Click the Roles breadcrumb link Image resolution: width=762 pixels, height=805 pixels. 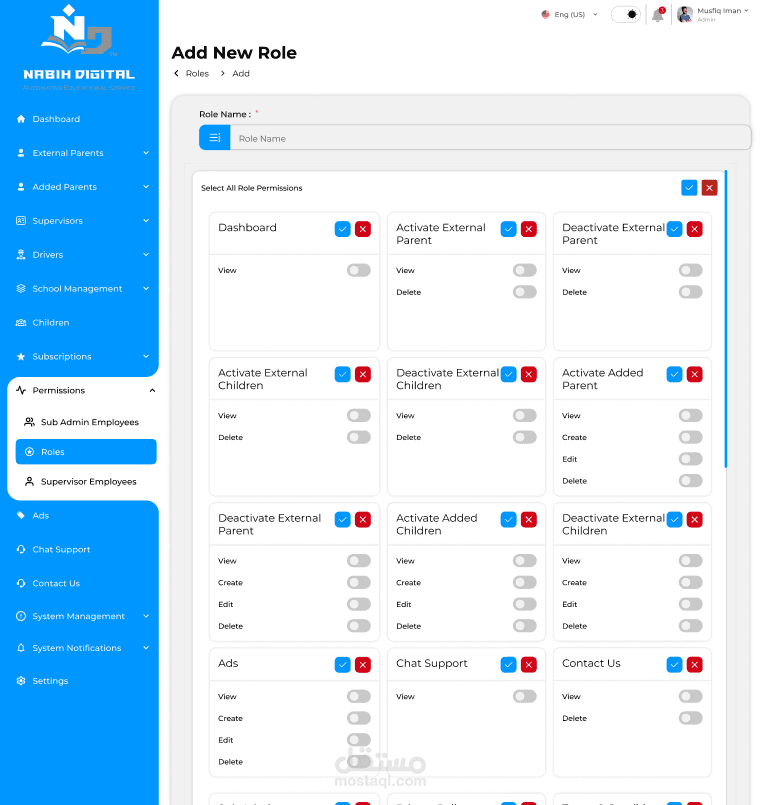[197, 73]
